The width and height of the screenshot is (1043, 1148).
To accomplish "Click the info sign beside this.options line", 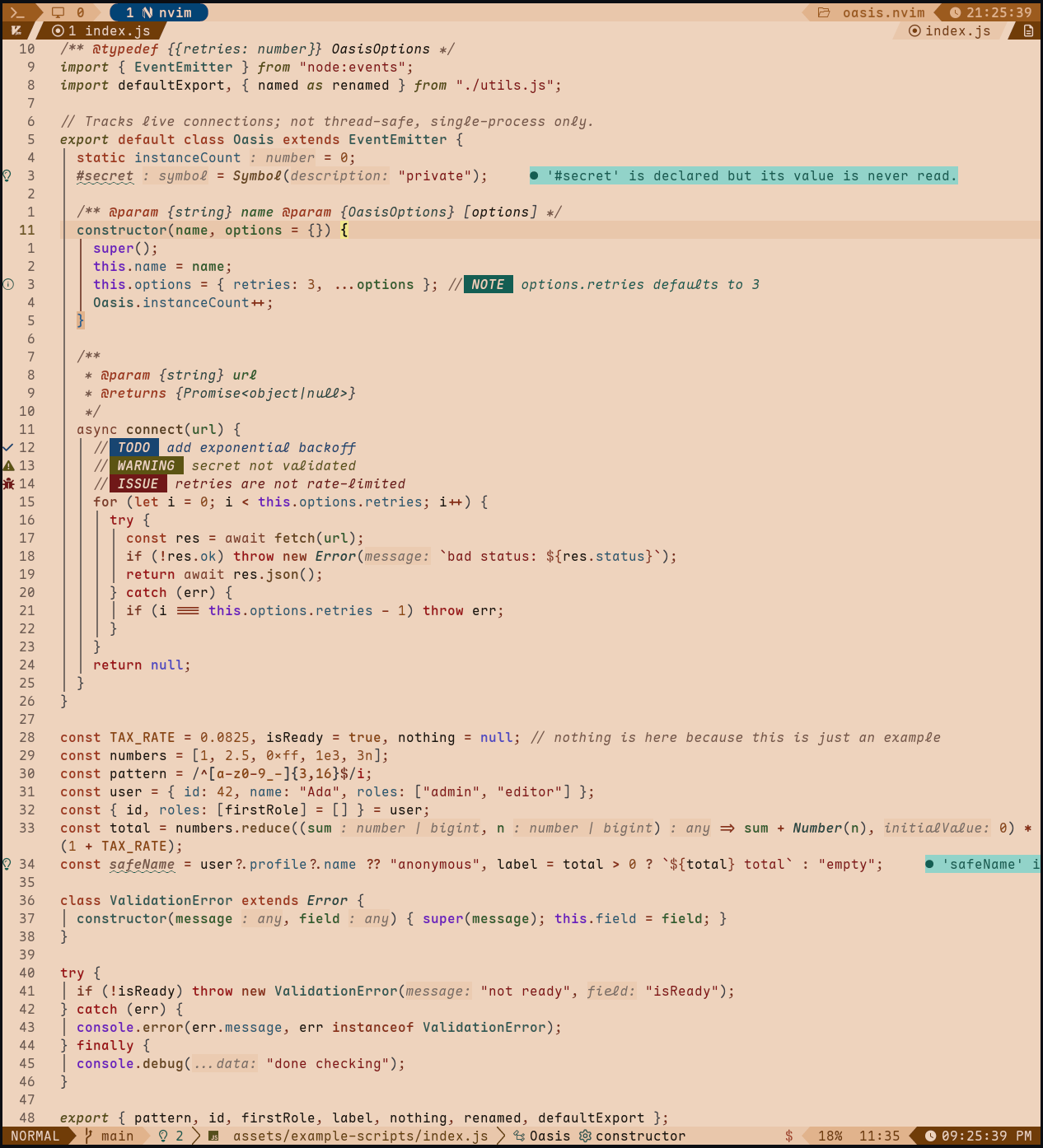I will [8, 284].
